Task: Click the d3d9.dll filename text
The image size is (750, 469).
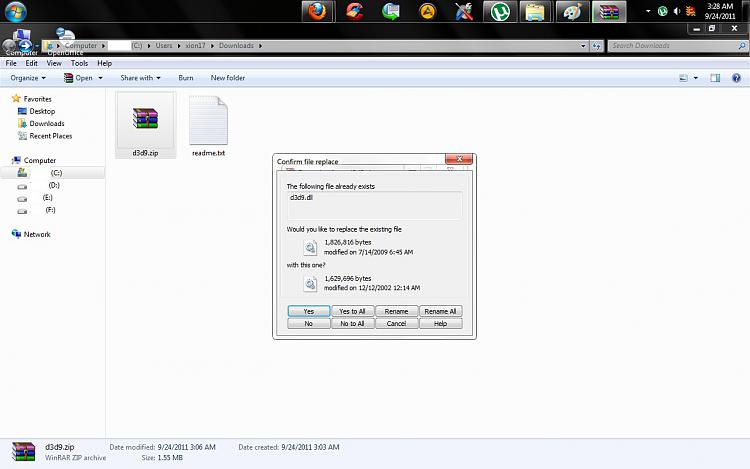Action: point(301,197)
